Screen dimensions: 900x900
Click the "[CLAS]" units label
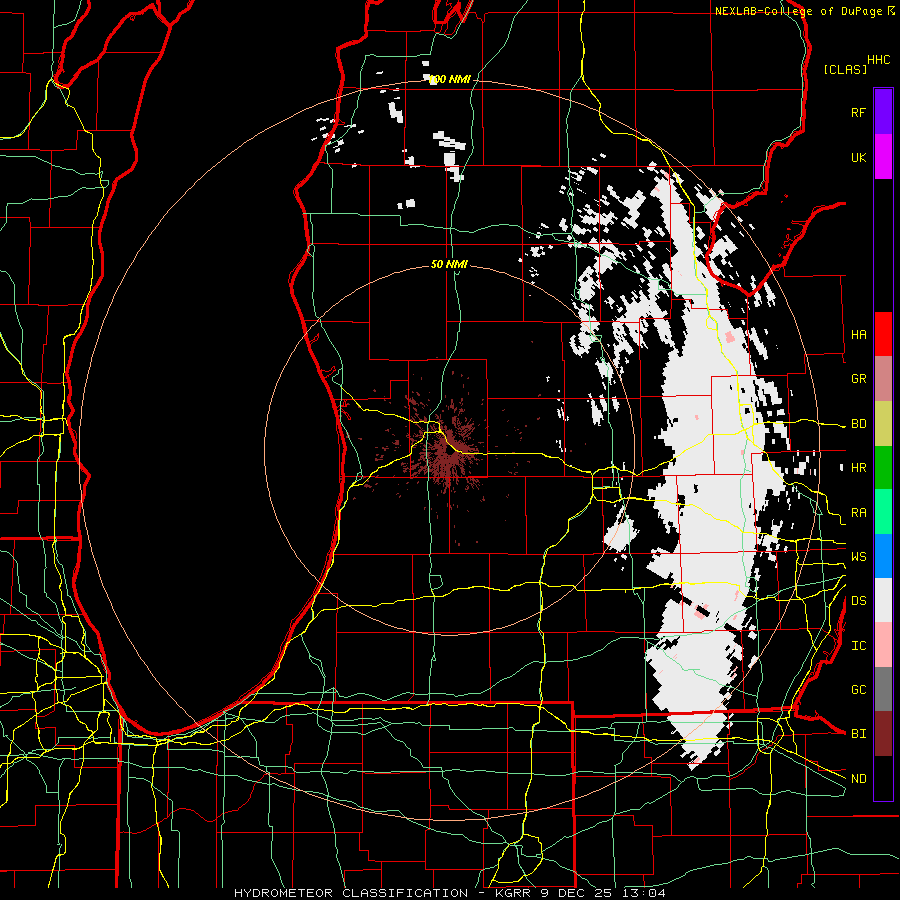(x=845, y=69)
